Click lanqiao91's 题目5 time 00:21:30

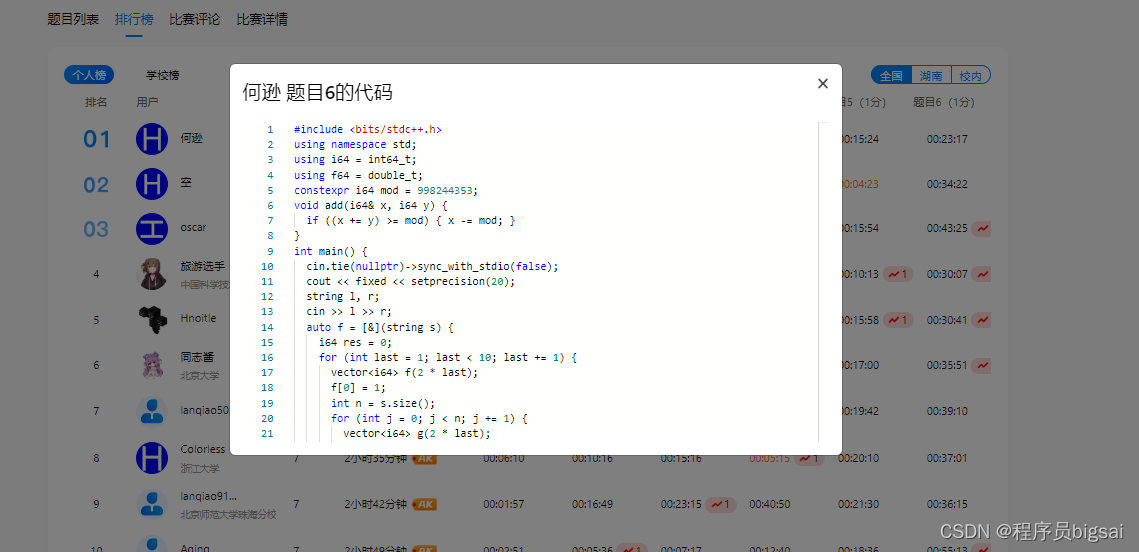tap(859, 504)
